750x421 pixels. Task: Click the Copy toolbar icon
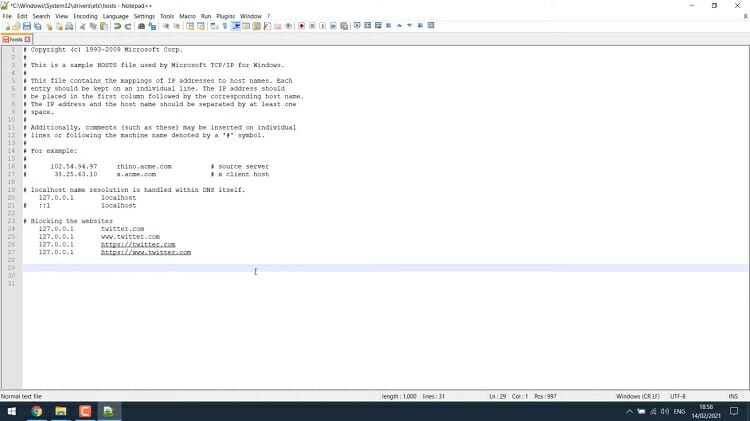click(93, 26)
